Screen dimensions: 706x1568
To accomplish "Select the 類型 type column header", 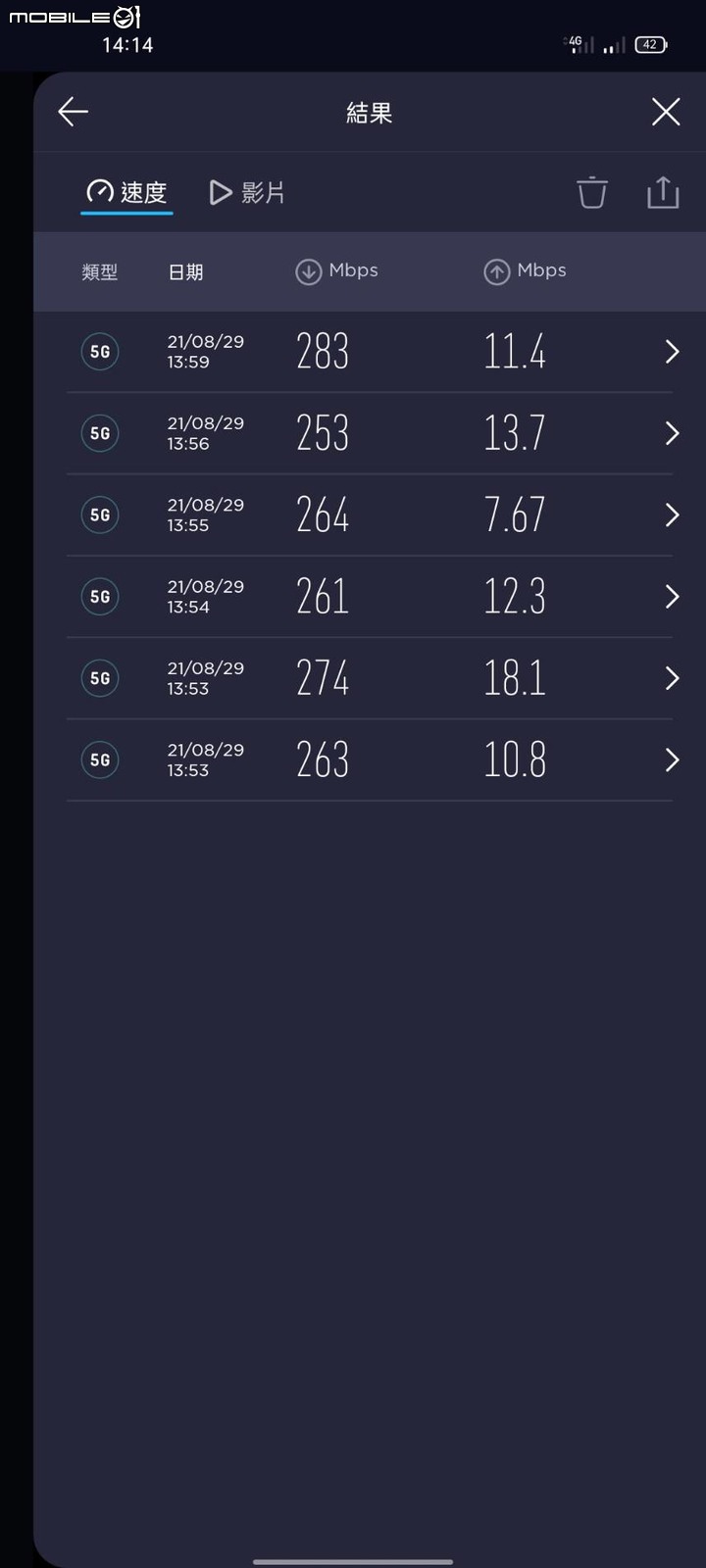I will 99,272.
